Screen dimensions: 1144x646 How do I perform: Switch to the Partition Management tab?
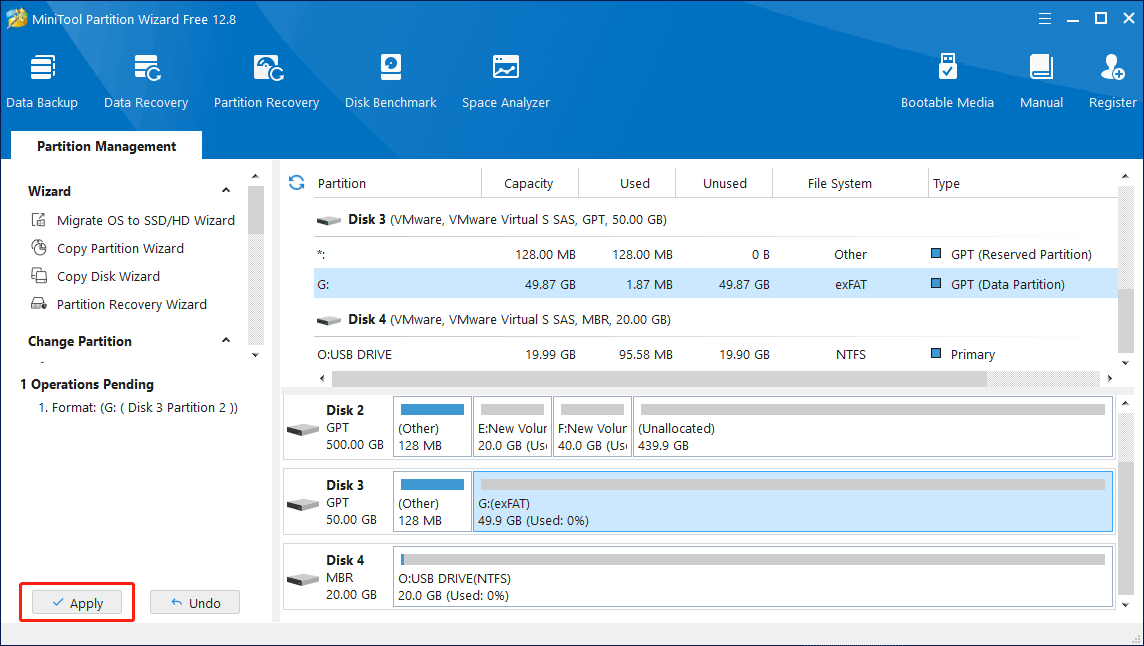point(107,146)
